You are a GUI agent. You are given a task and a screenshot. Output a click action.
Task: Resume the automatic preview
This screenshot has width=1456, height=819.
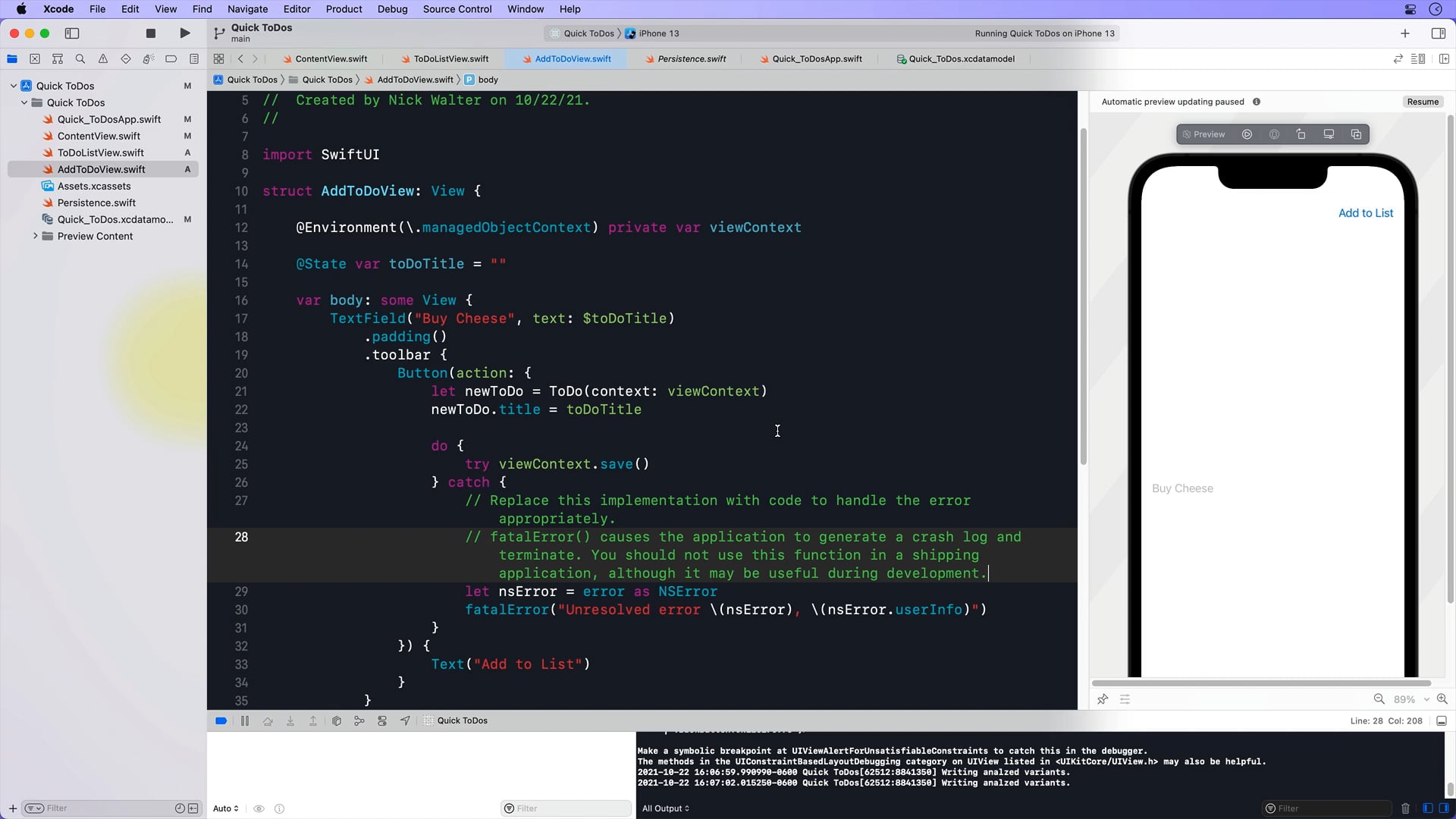tap(1423, 102)
